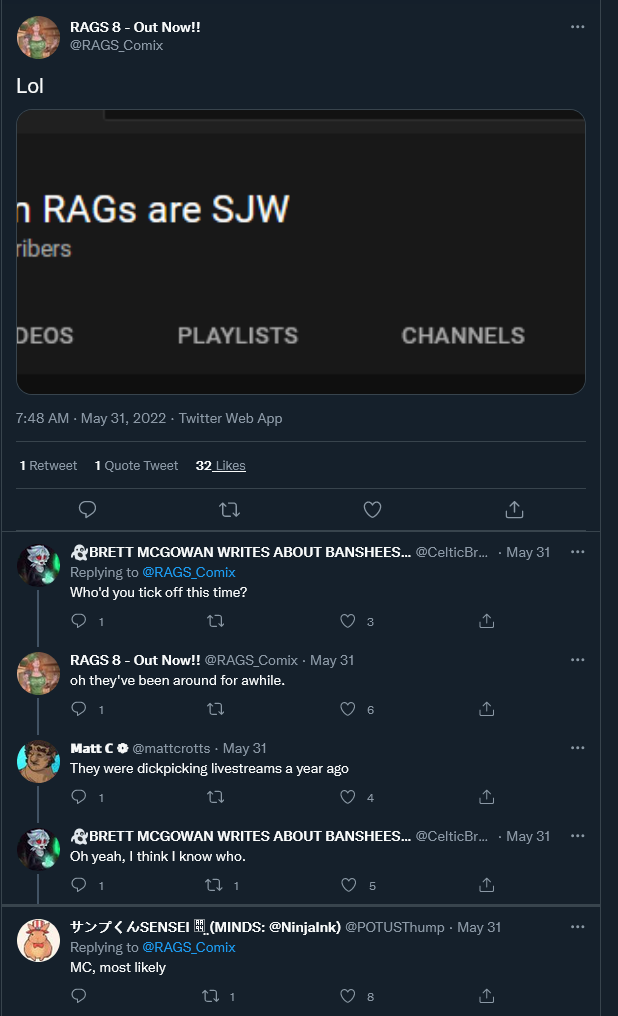Reply to the main Lol tweet

(x=87, y=509)
